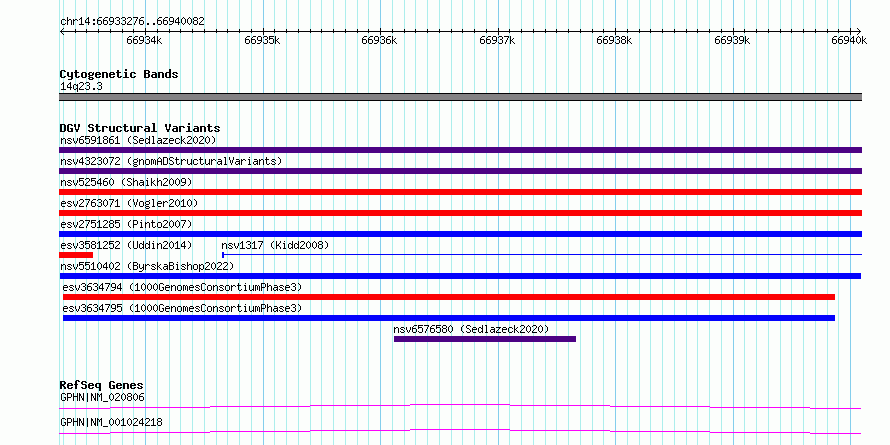Click the nsv6576580 (Sedlazeck2020) purple bar
Viewport: 890px width, 445px height.
[485, 339]
